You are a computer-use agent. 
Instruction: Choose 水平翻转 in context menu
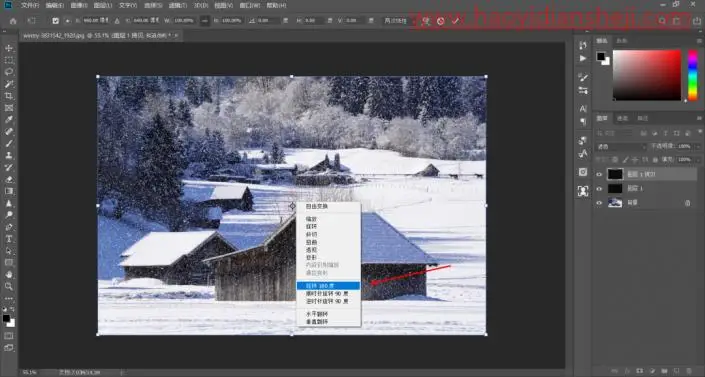(x=328, y=314)
